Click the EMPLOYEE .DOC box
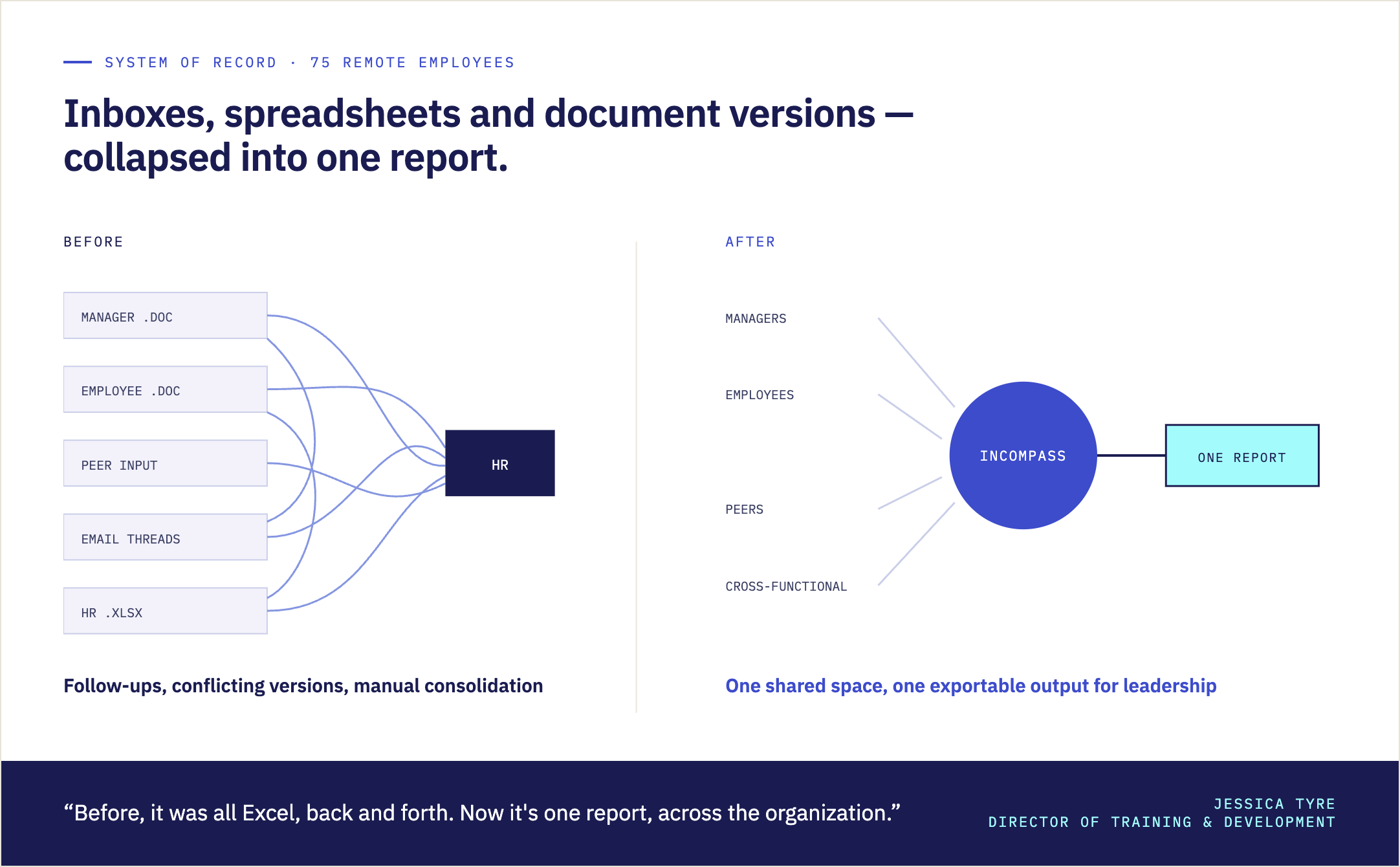Viewport: 1400px width, 867px height. pyautogui.click(x=165, y=390)
